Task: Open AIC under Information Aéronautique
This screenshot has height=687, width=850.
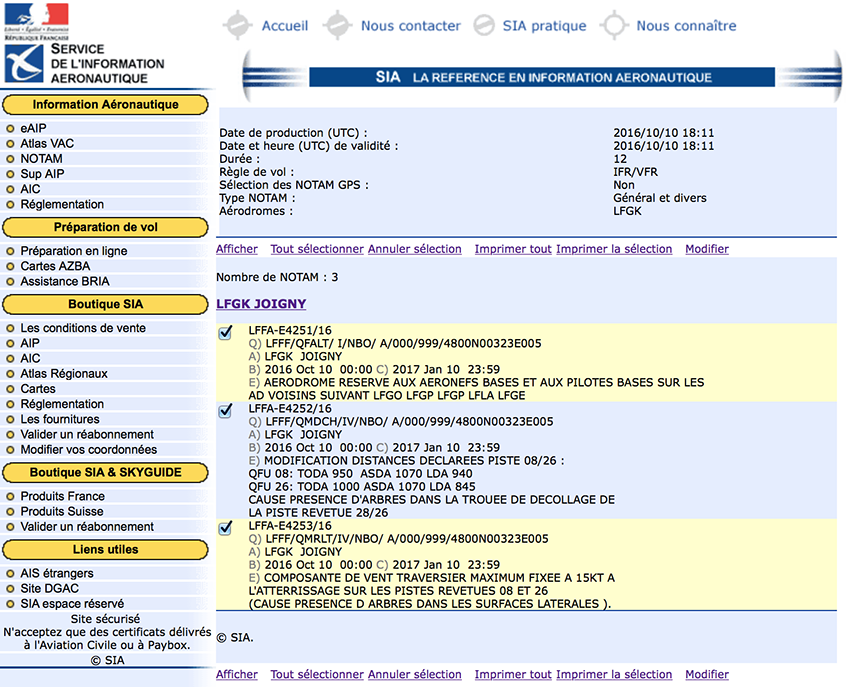Action: coord(30,189)
